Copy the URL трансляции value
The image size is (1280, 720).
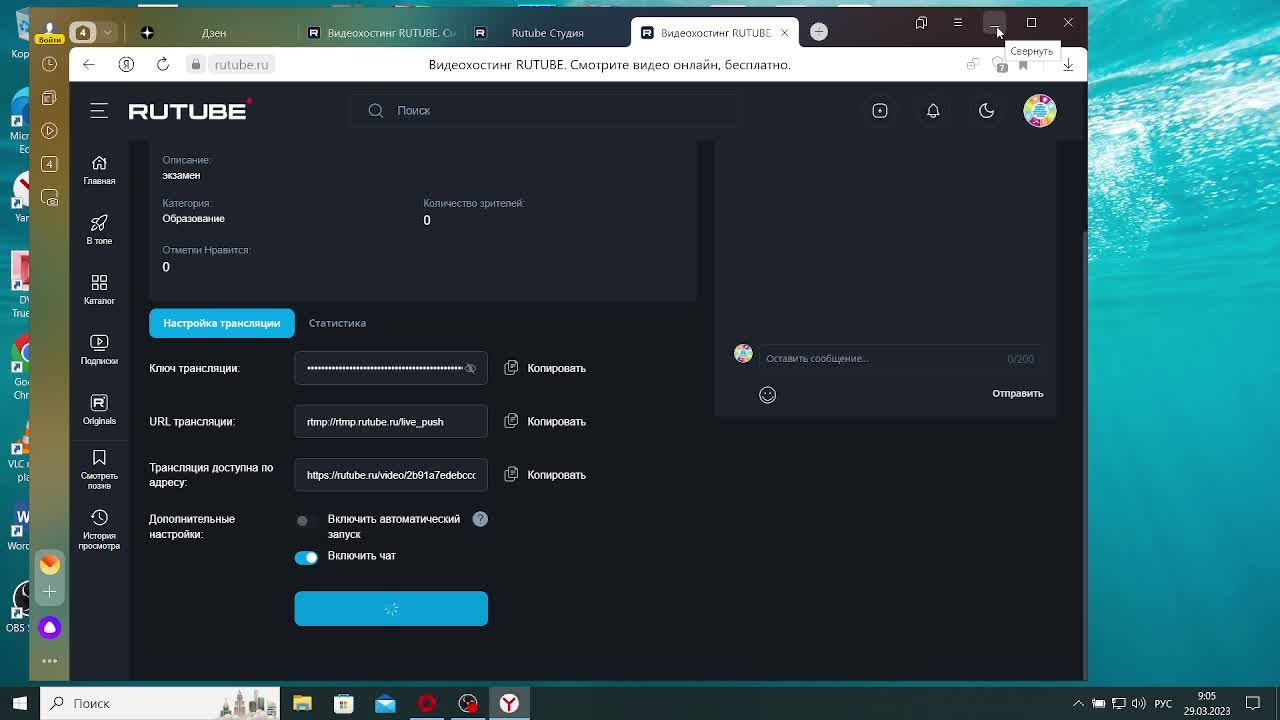(545, 421)
